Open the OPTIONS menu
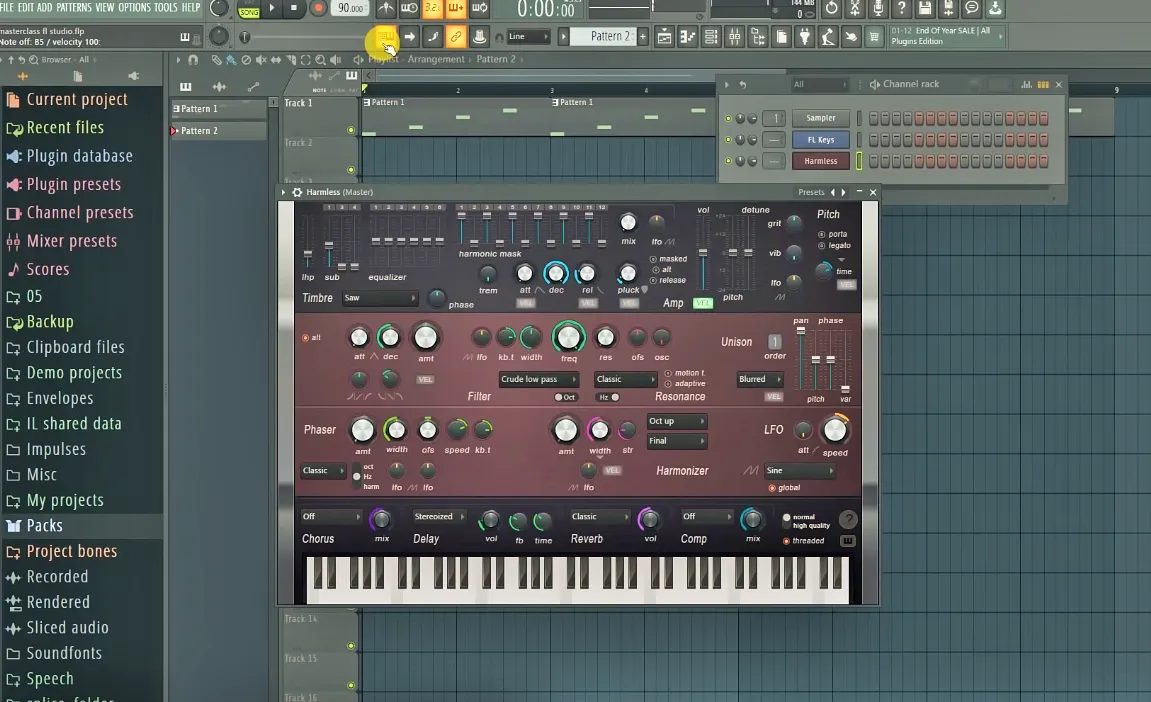The width and height of the screenshot is (1151, 702). 134,7
